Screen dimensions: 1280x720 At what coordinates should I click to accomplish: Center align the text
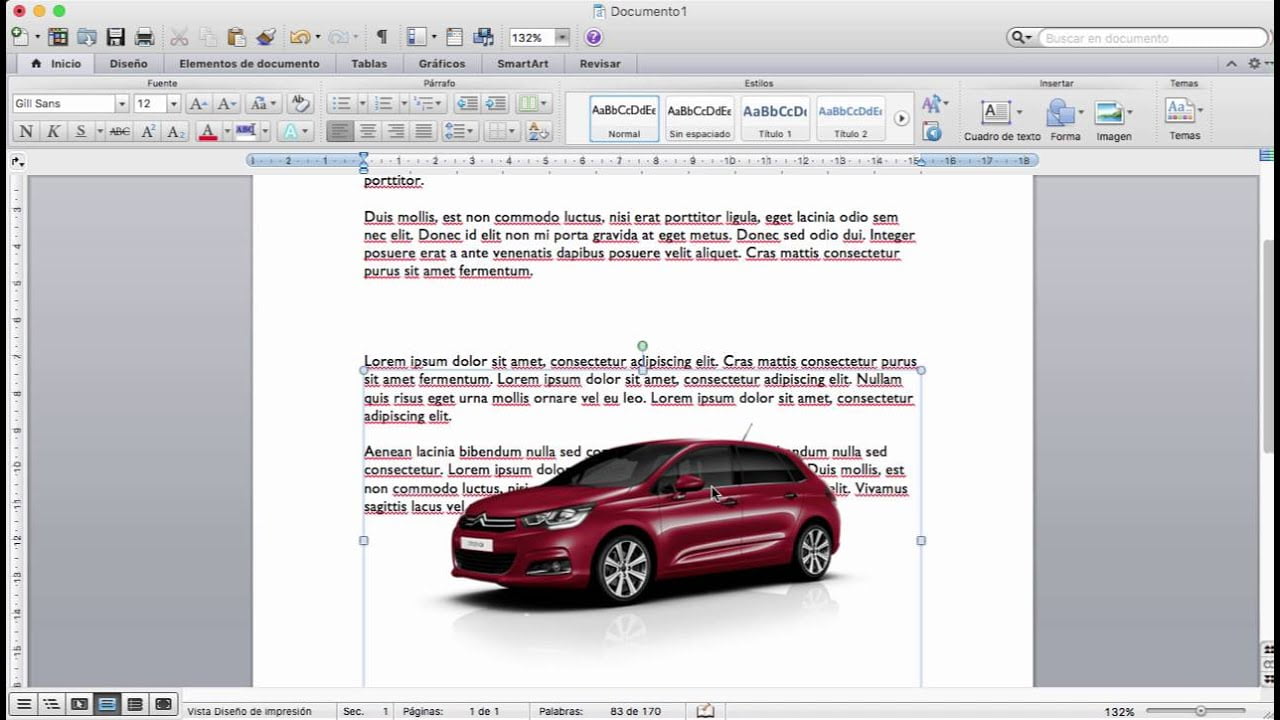click(369, 131)
